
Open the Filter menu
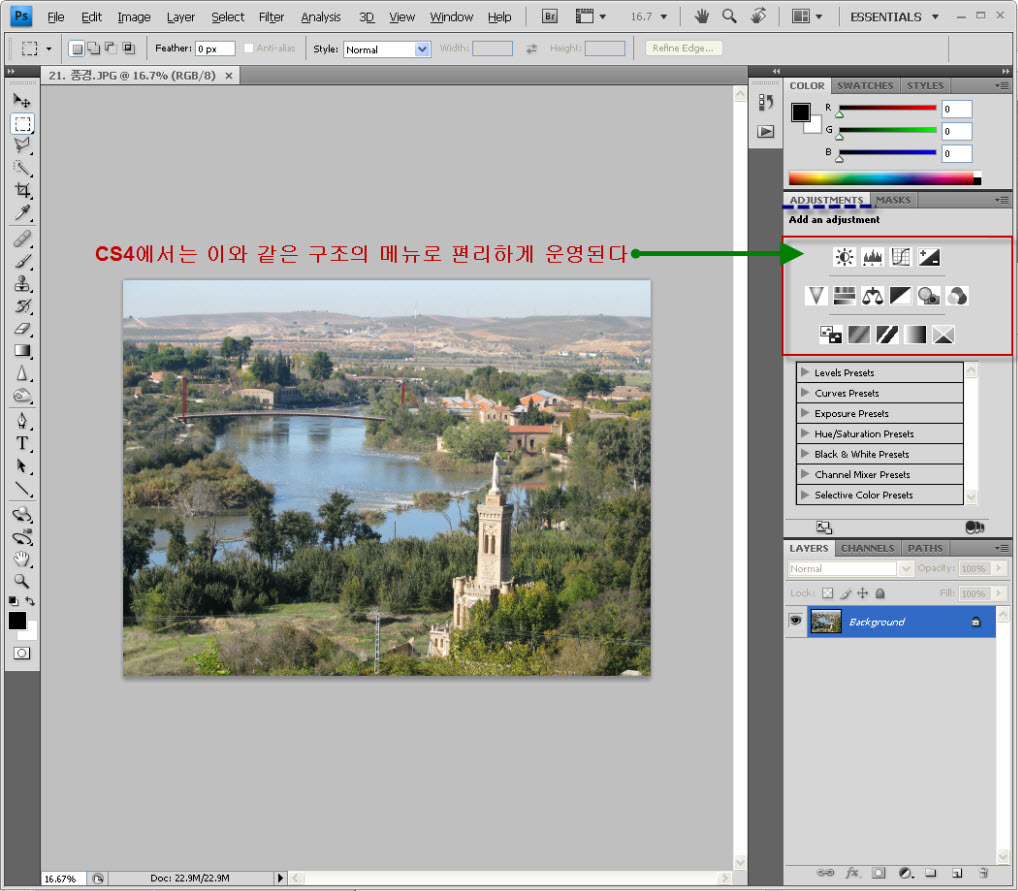pos(271,17)
